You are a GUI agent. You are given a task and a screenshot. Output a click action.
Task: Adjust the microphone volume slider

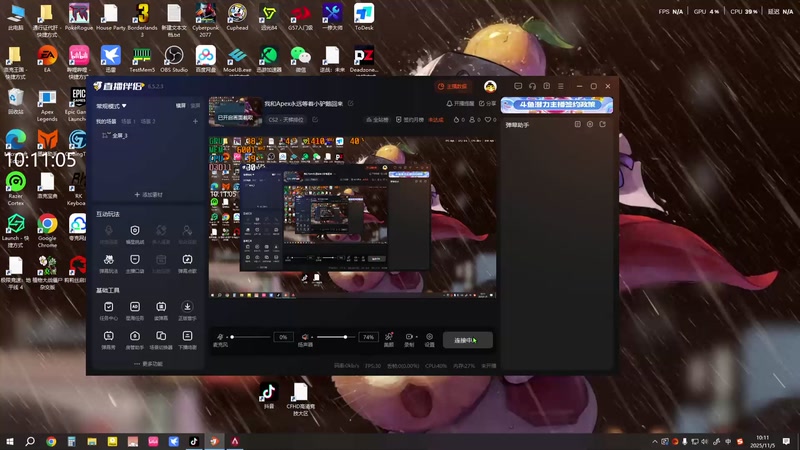[250, 337]
